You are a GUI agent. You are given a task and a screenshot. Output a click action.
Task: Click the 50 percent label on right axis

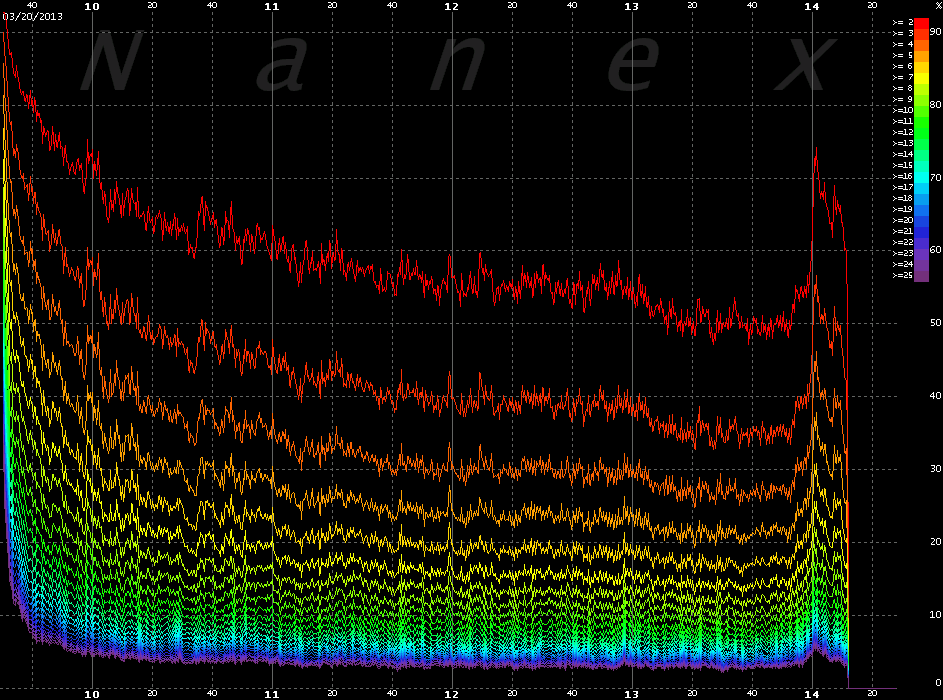935,323
